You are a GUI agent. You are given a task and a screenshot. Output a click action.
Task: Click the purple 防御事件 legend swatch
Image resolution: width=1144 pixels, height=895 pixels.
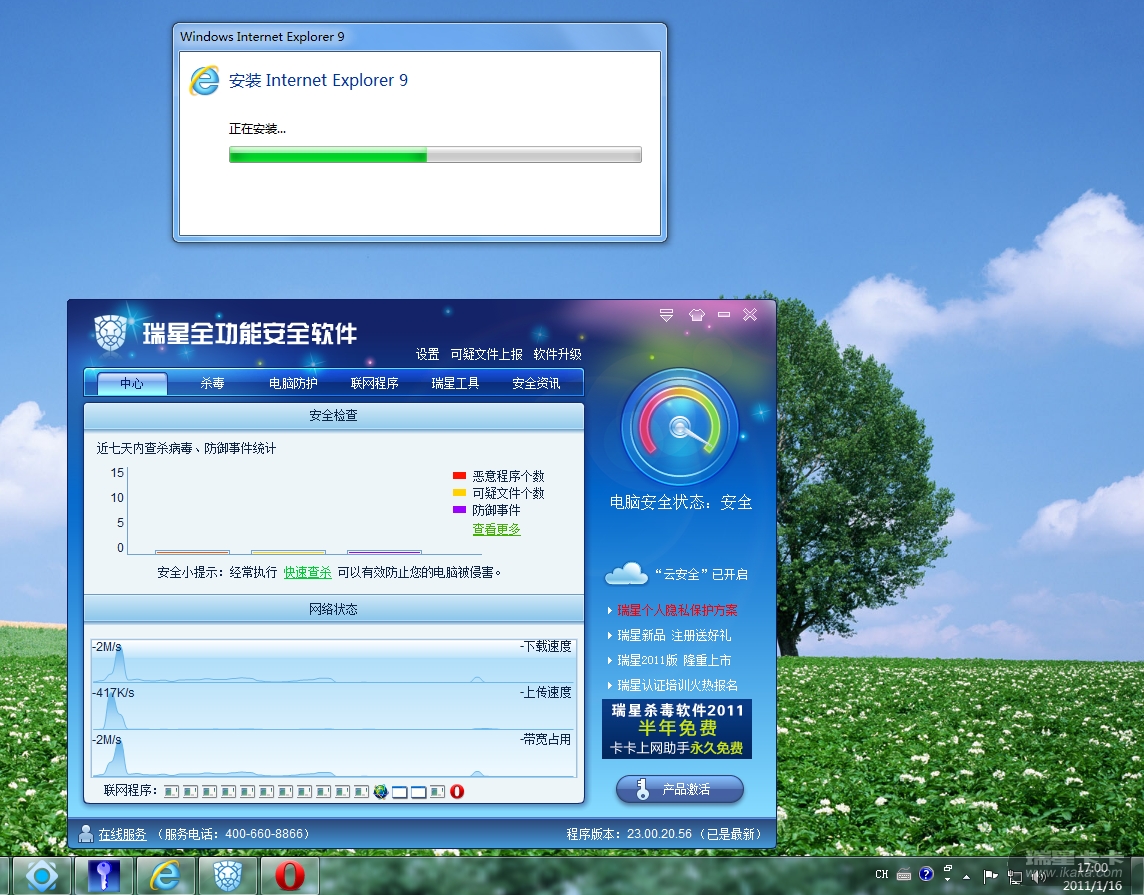tap(460, 510)
